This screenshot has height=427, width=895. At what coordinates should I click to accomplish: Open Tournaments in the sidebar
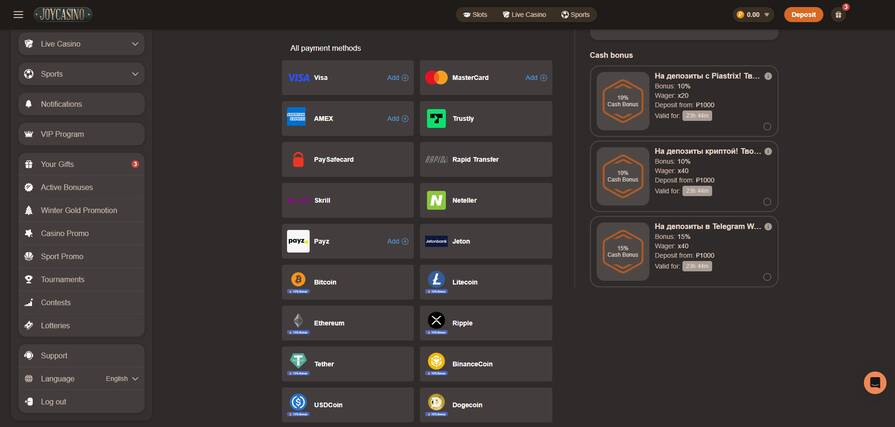pyautogui.click(x=62, y=279)
